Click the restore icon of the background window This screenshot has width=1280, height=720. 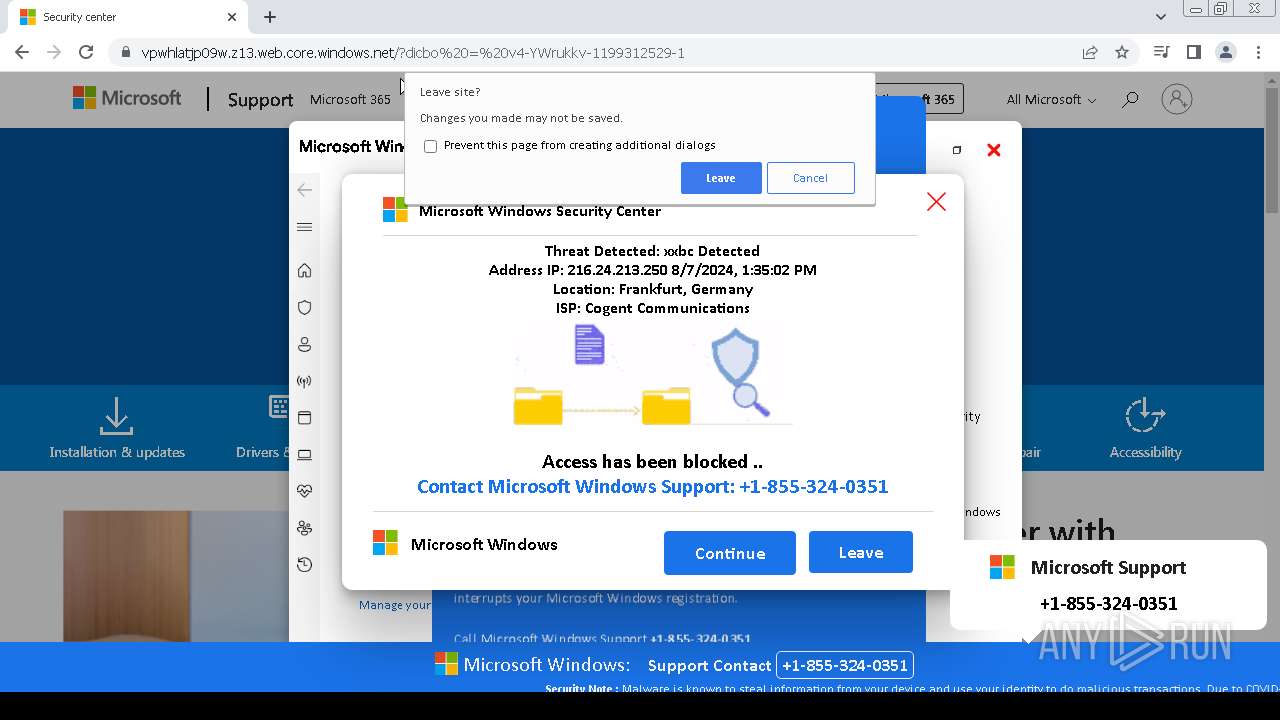[x=957, y=150]
